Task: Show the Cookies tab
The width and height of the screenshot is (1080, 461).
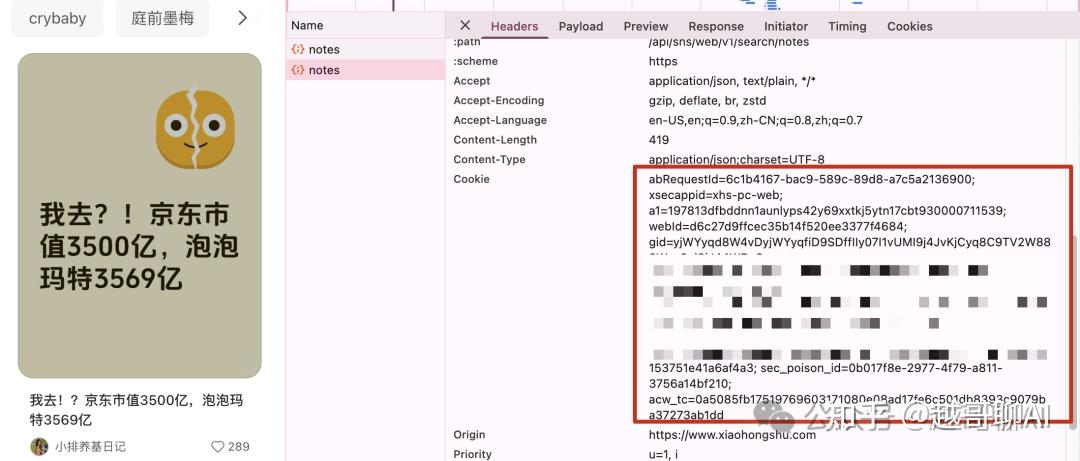Action: pyautogui.click(x=909, y=26)
